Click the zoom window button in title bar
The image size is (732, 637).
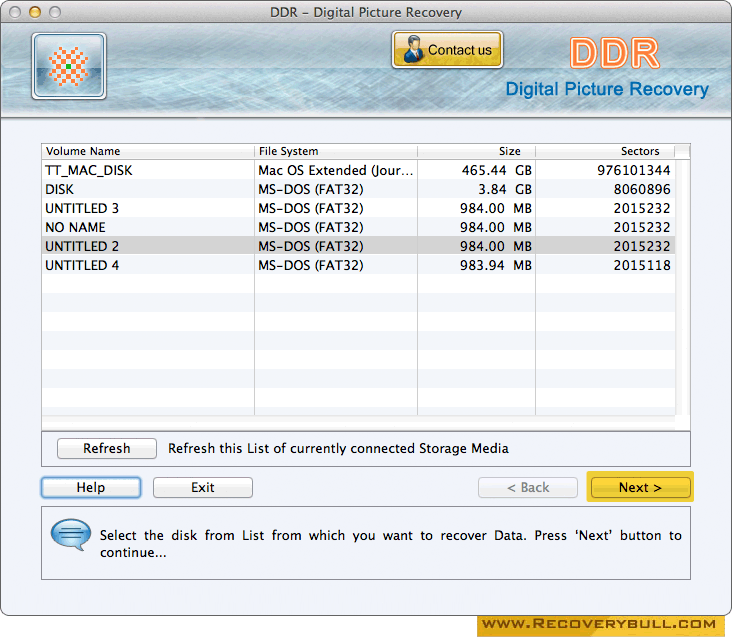[55, 12]
